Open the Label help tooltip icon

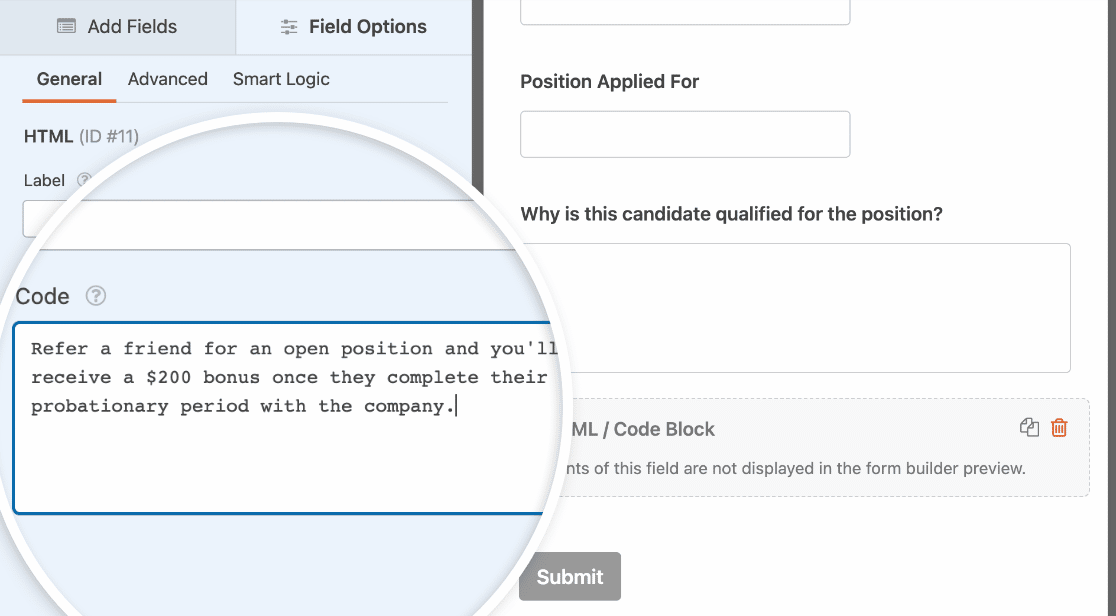tap(83, 181)
